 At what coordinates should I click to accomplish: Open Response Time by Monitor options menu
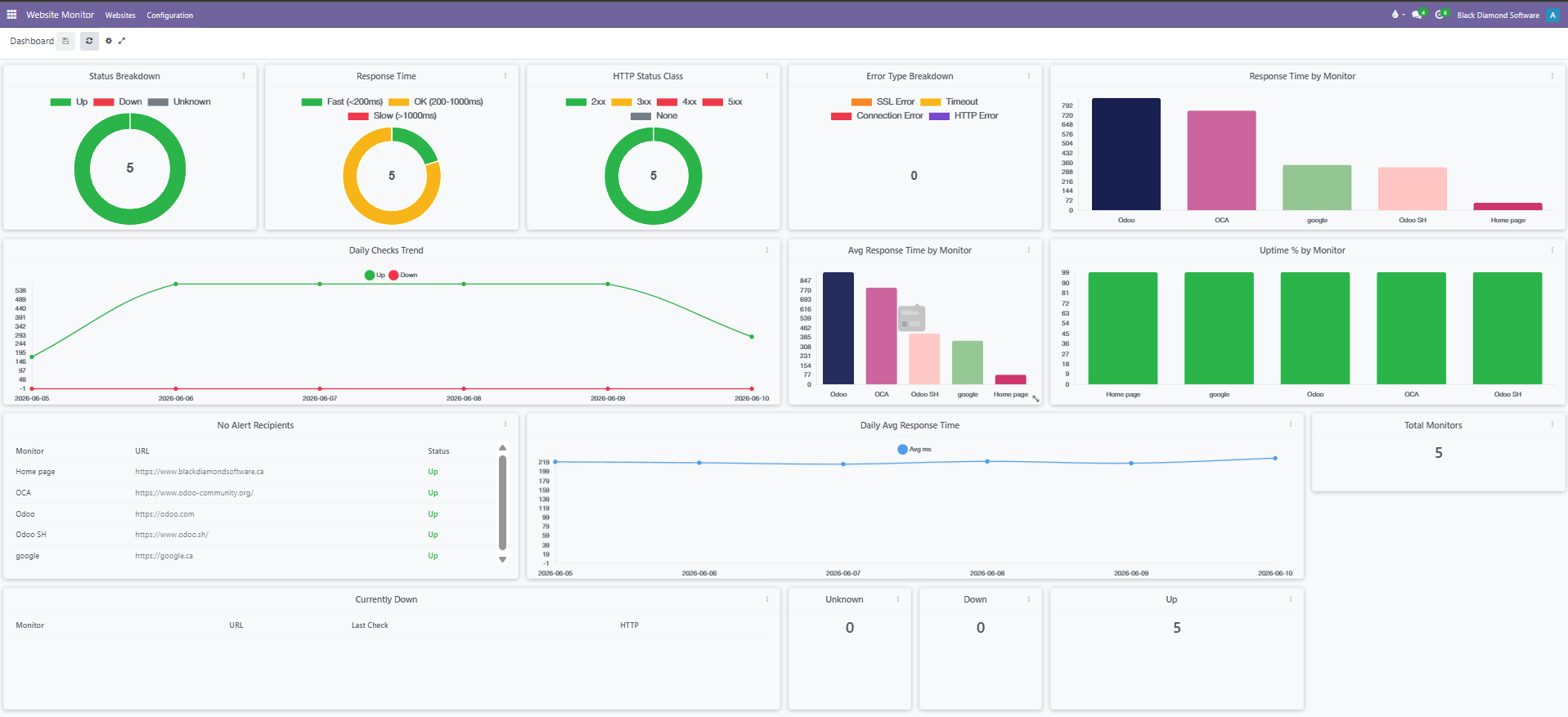[1552, 75]
